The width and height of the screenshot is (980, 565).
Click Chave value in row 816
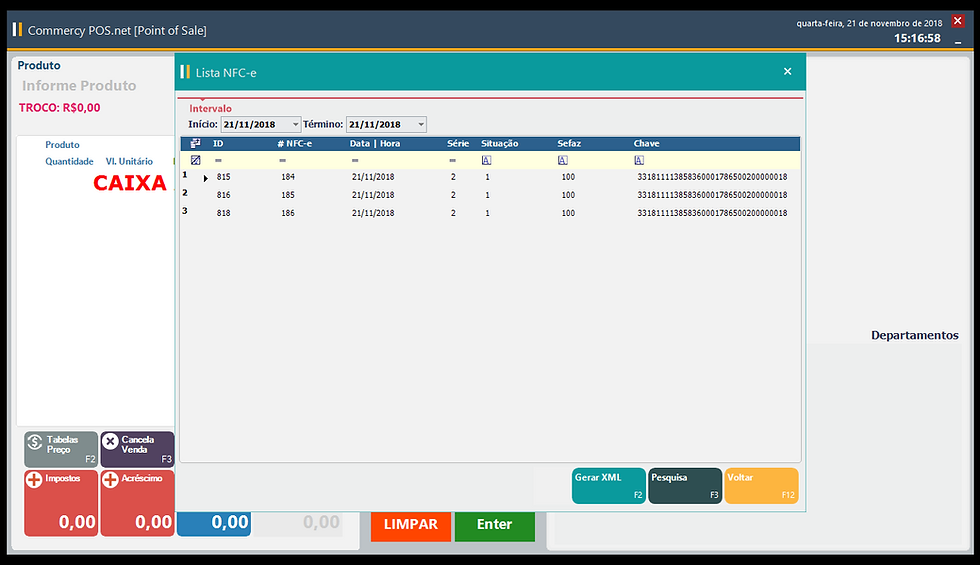pos(712,195)
